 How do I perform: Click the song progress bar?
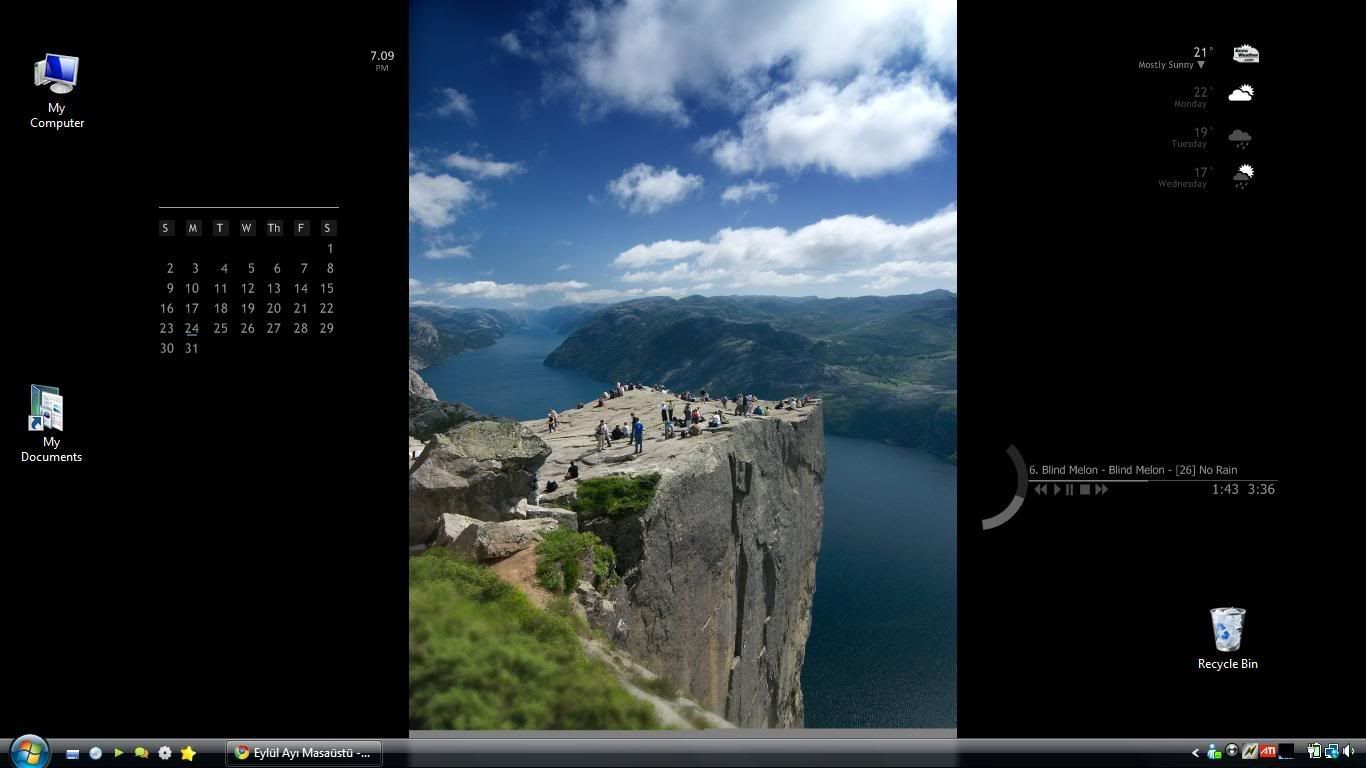[1150, 480]
